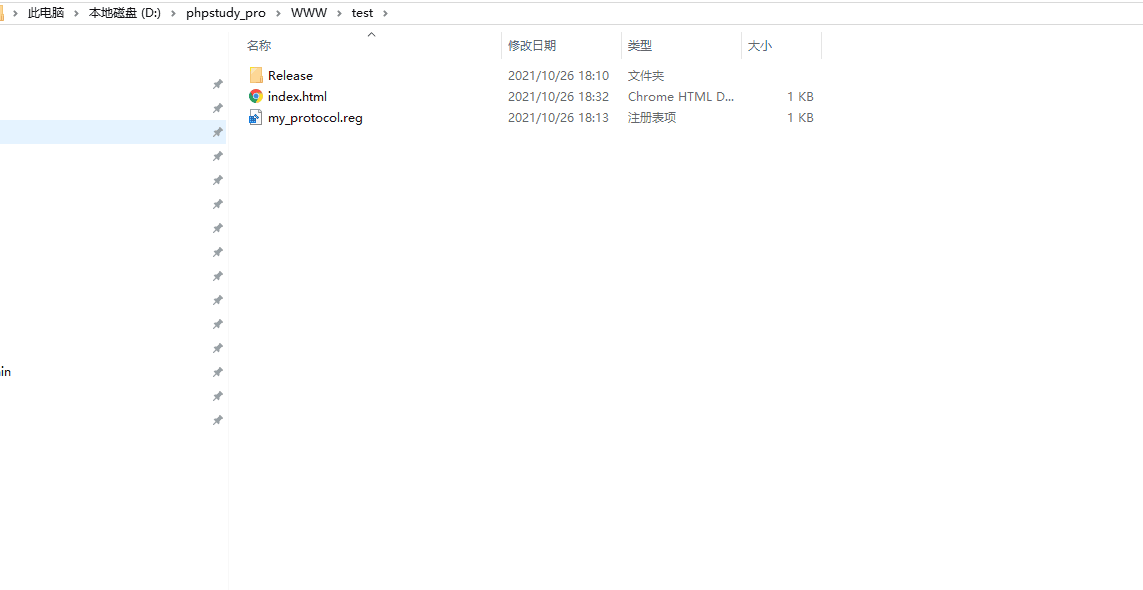The width and height of the screenshot is (1143, 590).
Task: Click the 1 KB size of my_protocol.reg
Action: 800,117
